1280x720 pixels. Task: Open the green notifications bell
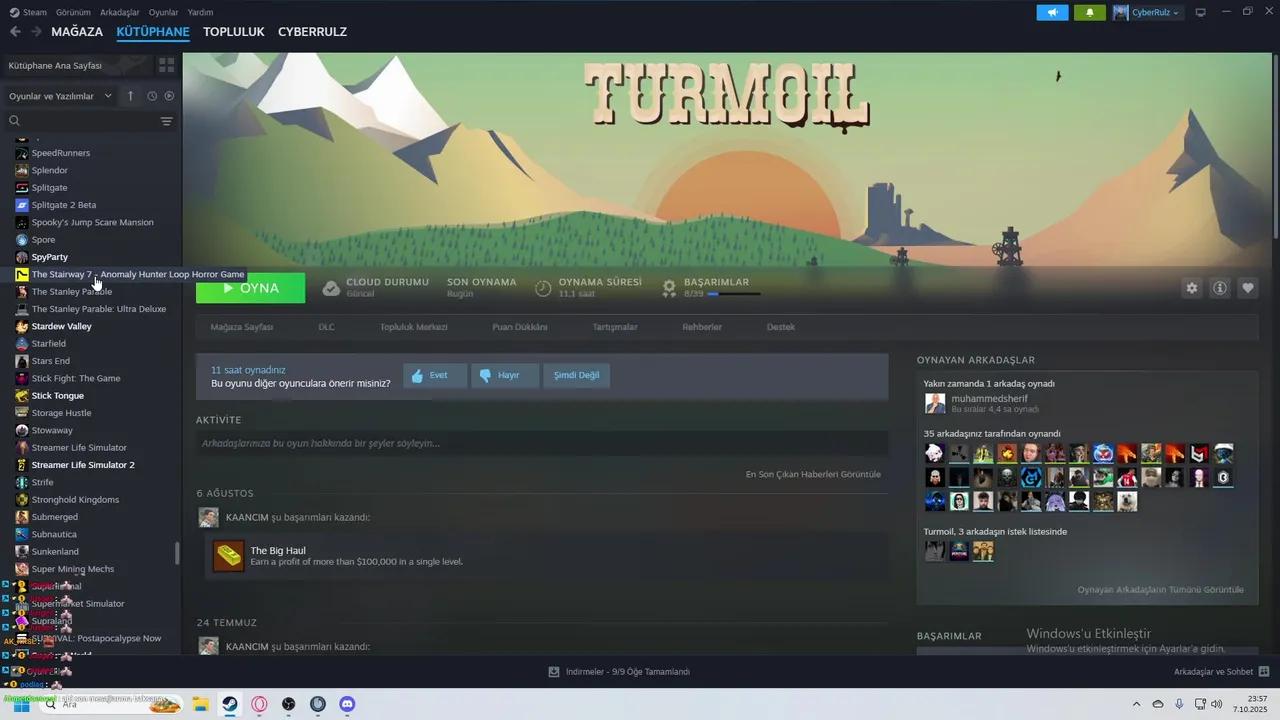(x=1089, y=12)
